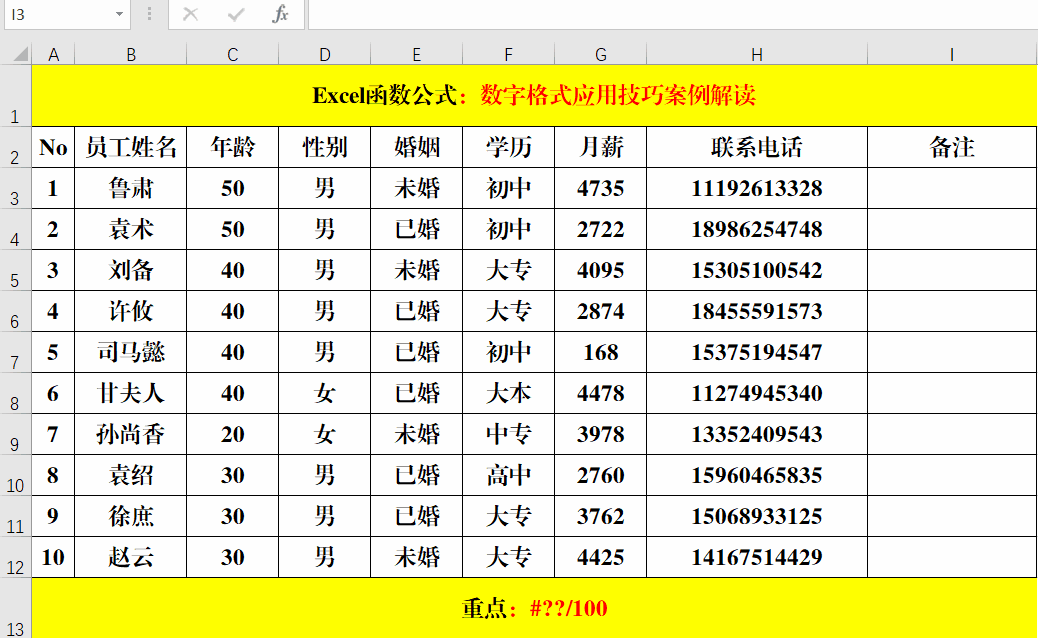Select column D header
The height and width of the screenshot is (638, 1038).
pyautogui.click(x=324, y=54)
